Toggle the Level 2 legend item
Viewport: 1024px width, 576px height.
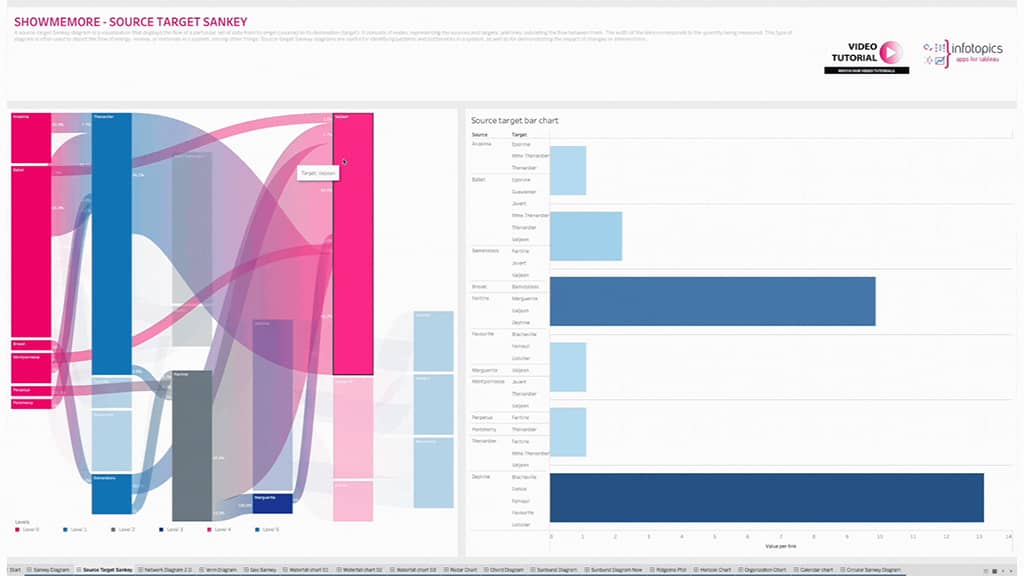[x=123, y=530]
